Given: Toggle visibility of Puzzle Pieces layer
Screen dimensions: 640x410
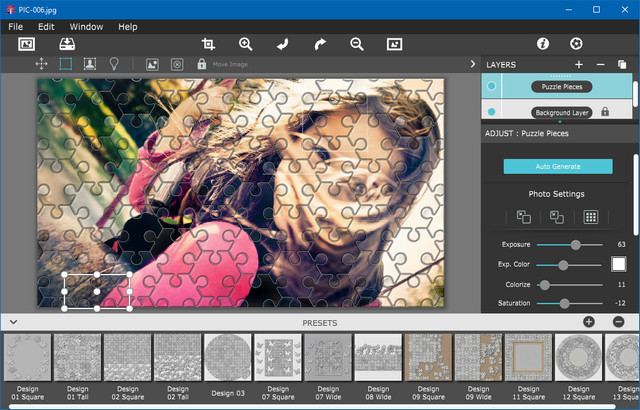Looking at the screenshot, I should pos(491,87).
